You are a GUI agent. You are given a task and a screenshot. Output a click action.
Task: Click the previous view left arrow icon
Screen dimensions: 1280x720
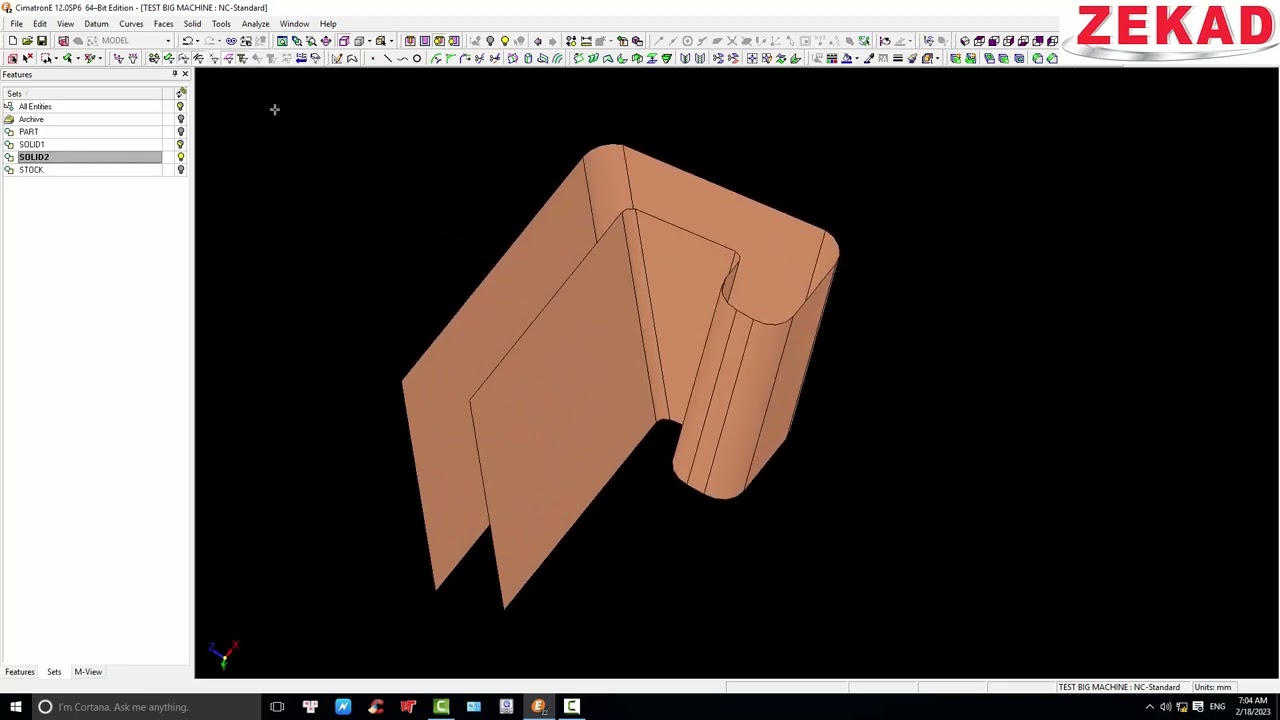(537, 41)
